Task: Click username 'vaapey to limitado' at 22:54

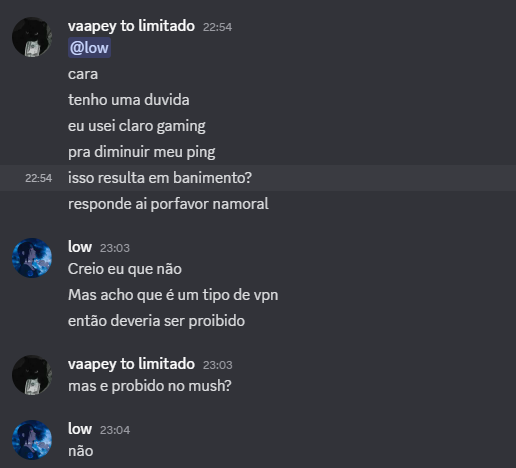Action: click(131, 26)
